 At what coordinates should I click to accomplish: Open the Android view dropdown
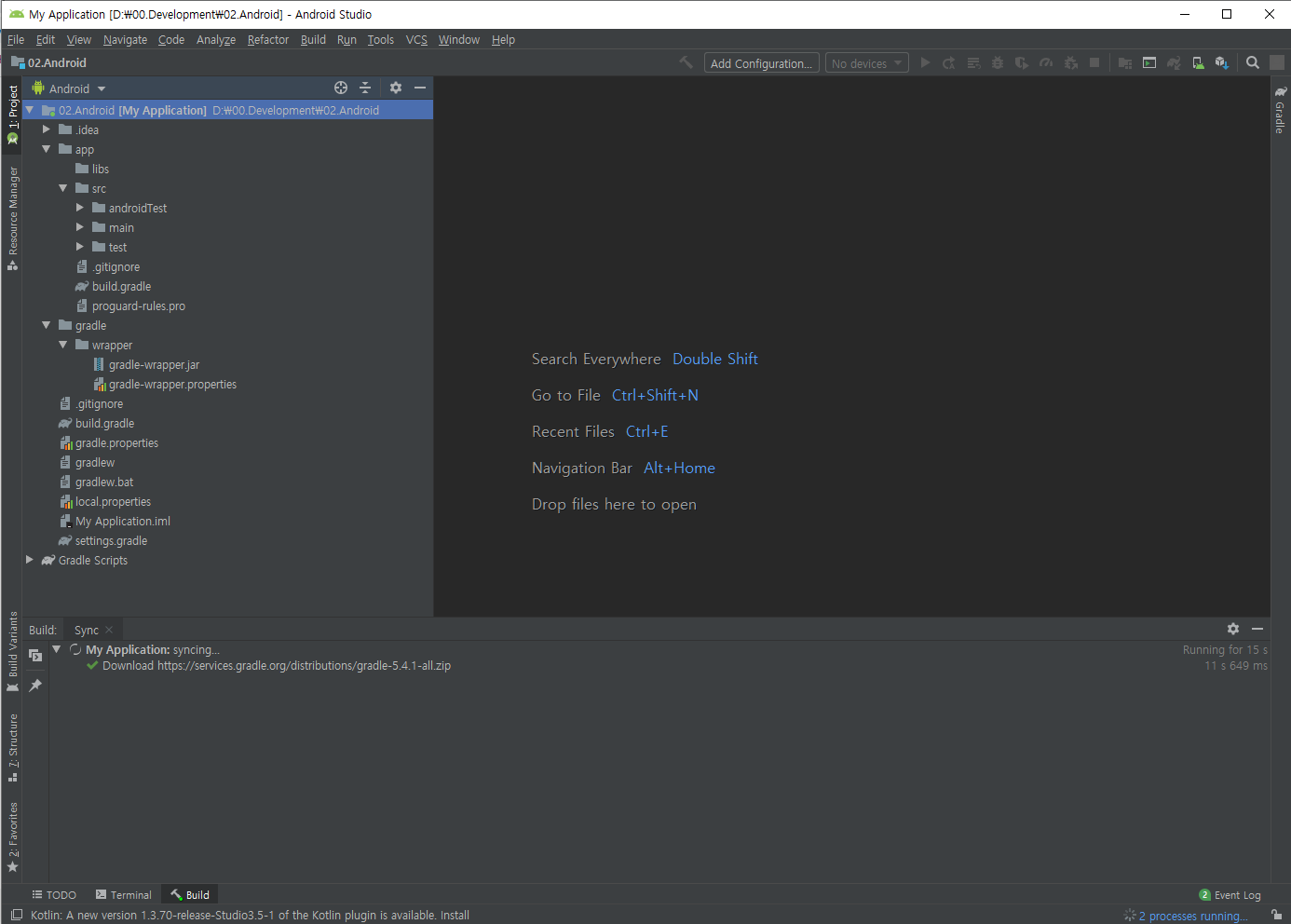[x=70, y=88]
